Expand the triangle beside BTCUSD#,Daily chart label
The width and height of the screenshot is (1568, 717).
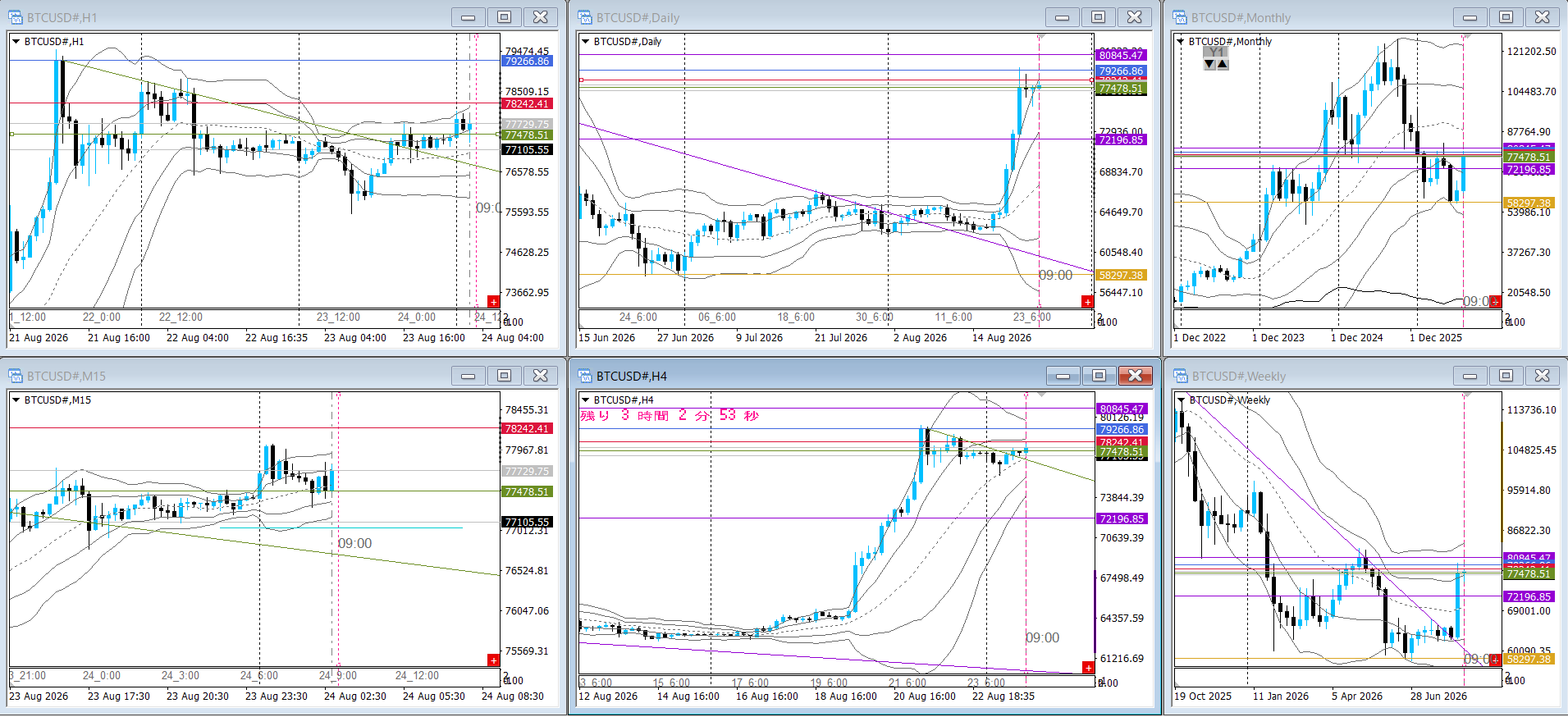click(585, 42)
